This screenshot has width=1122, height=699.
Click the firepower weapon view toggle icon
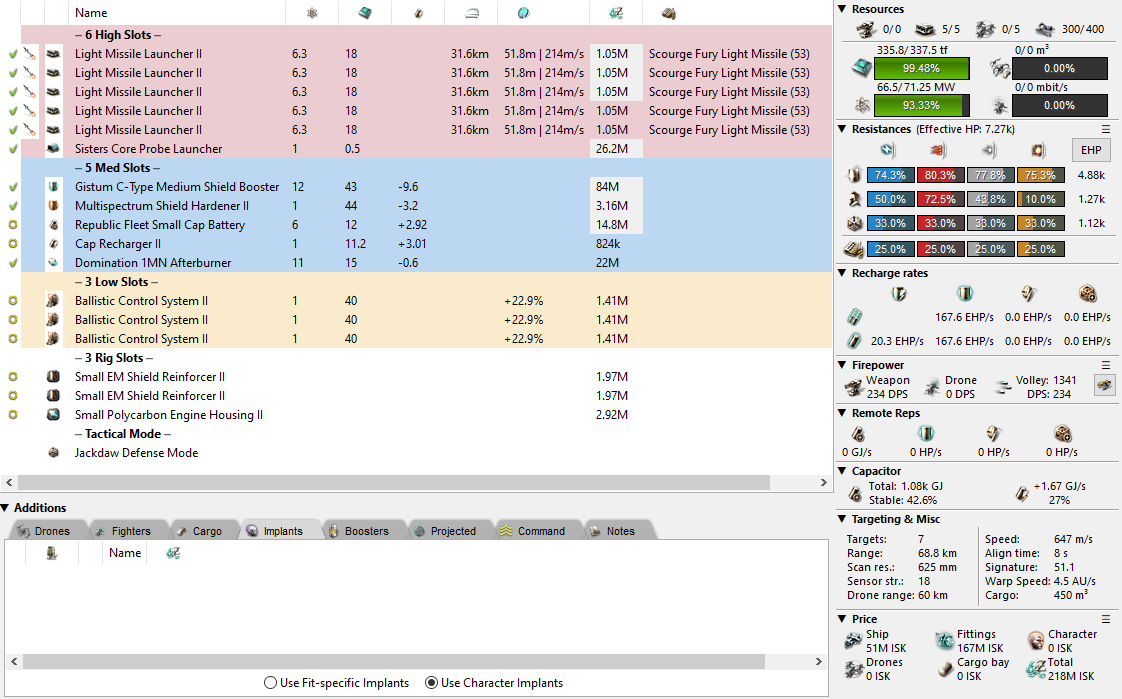[x=1104, y=386]
